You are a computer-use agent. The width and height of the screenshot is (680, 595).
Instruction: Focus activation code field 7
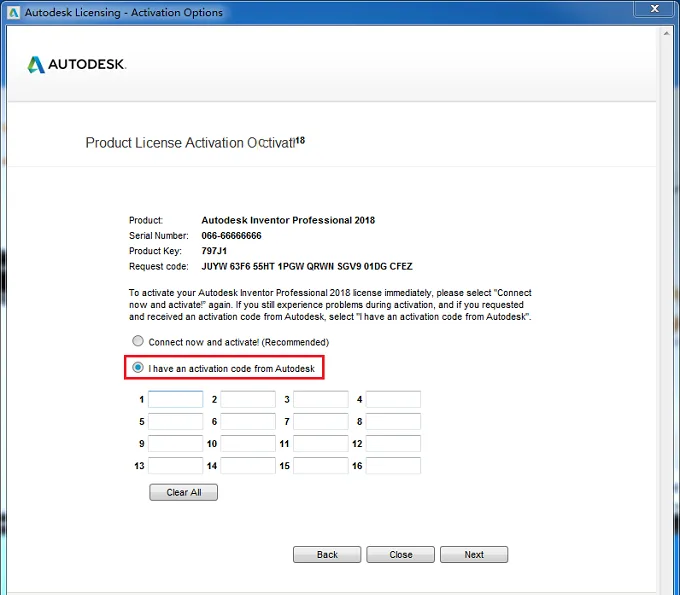tap(321, 422)
